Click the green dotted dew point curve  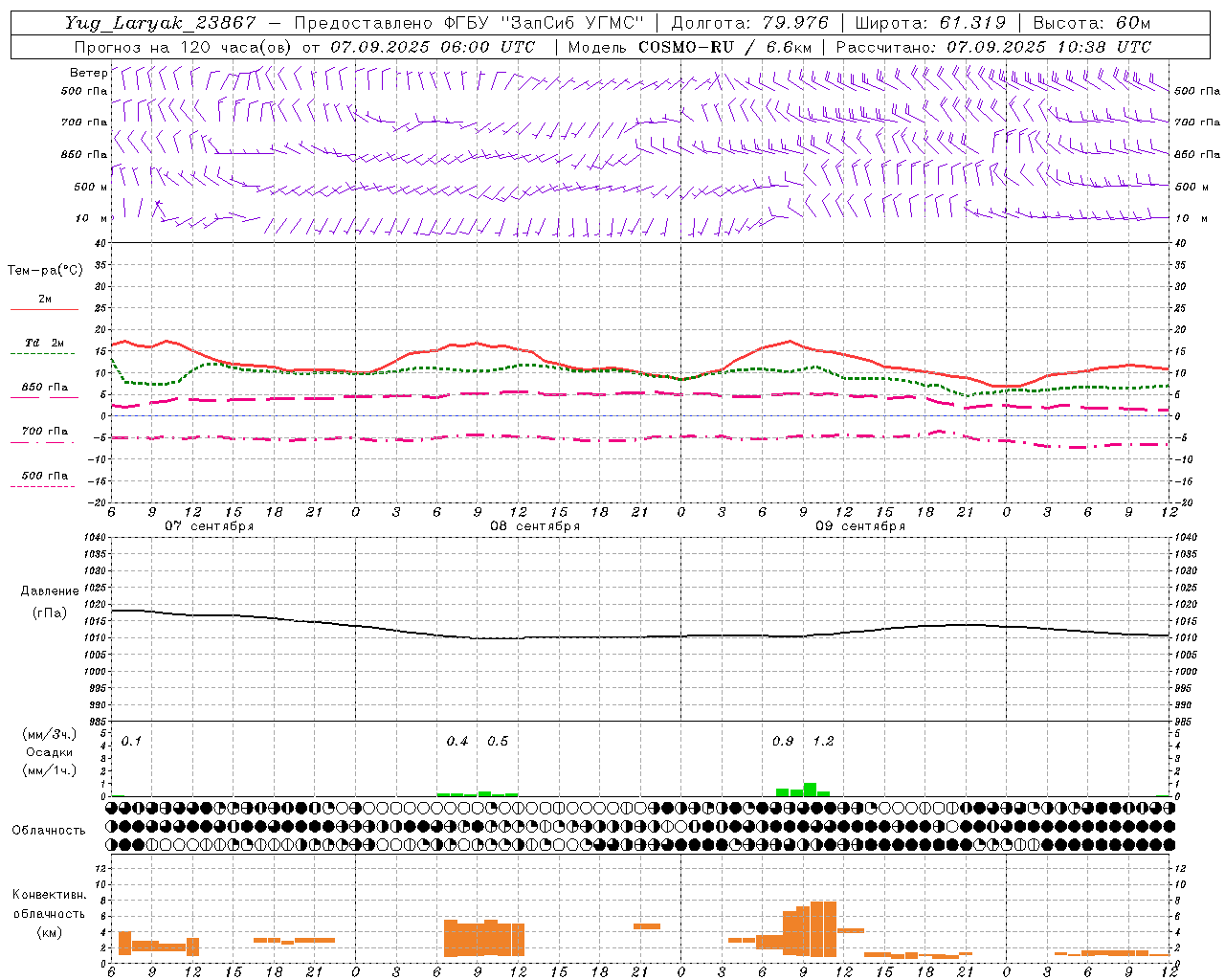pos(639,371)
